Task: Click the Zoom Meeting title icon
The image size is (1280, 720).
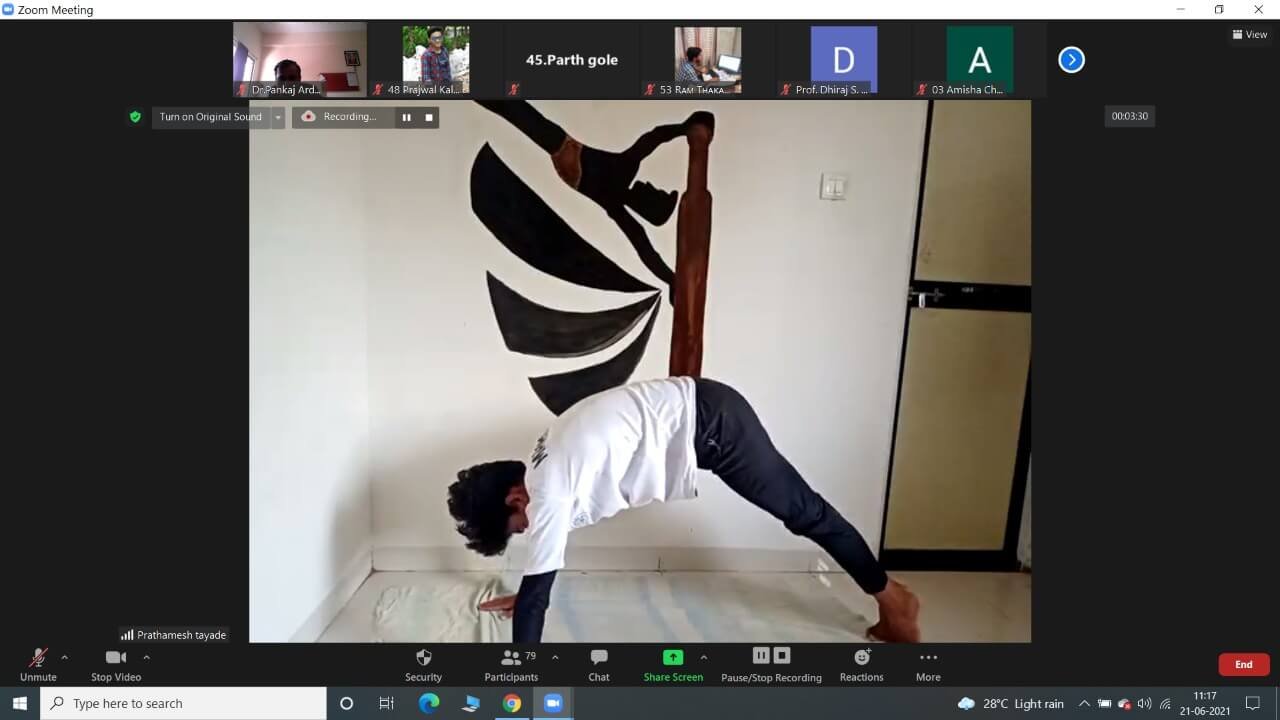Action: pyautogui.click(x=8, y=9)
